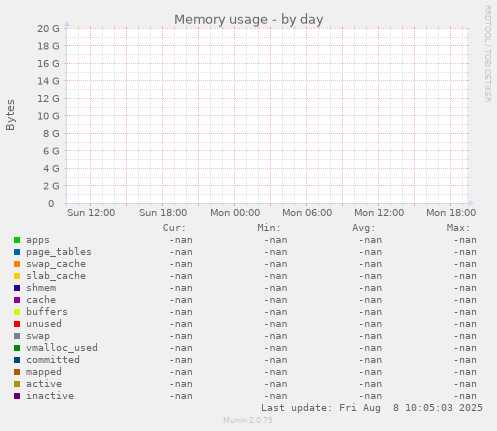Screen dimensions: 497x431
Task: Click the lime buffers legend swatch
Action: tap(17, 312)
